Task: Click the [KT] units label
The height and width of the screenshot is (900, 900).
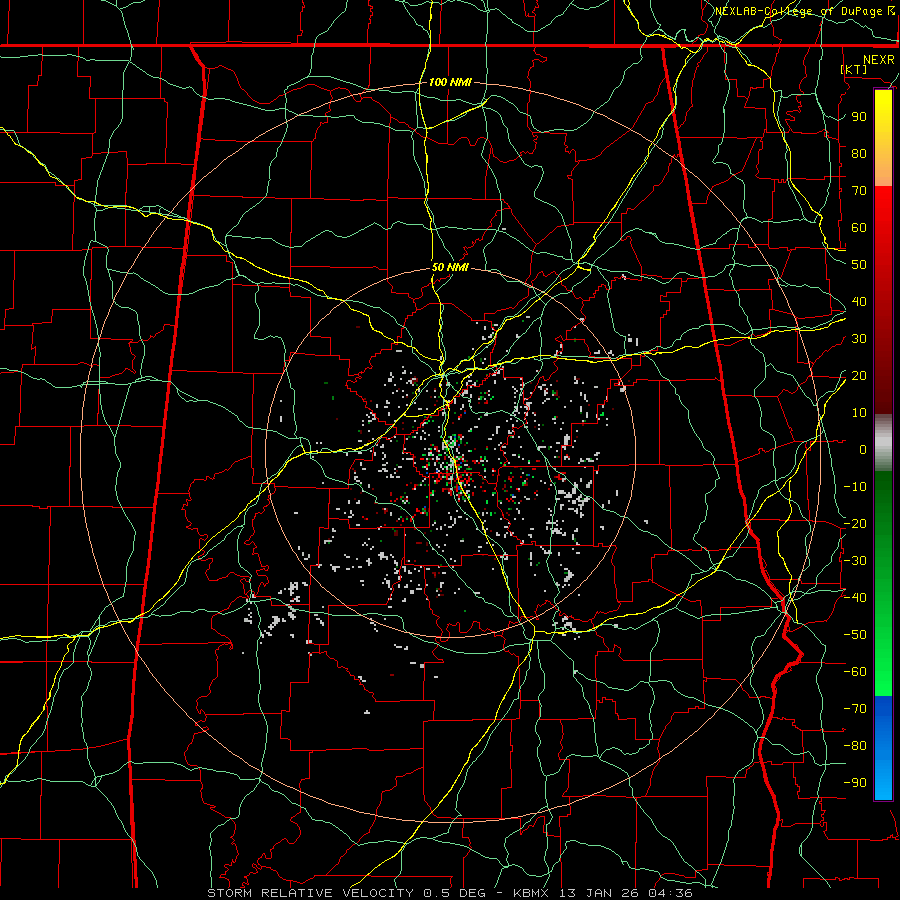Action: pyautogui.click(x=854, y=69)
